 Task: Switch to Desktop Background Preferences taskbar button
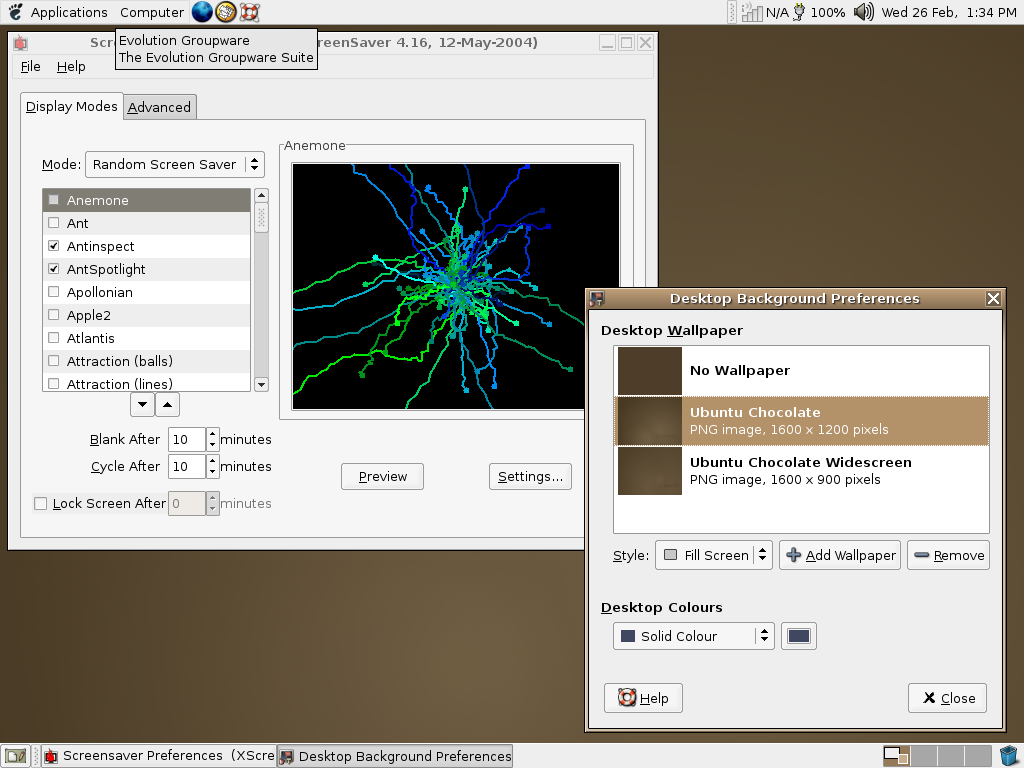click(395, 756)
